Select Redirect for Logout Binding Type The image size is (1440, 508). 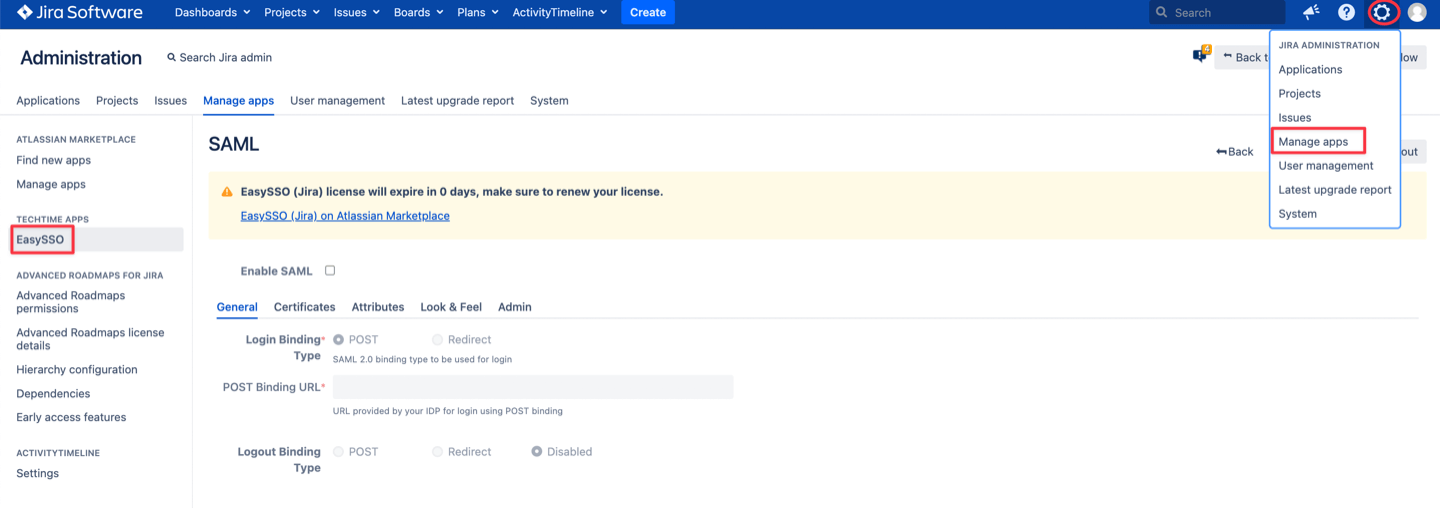pos(438,452)
